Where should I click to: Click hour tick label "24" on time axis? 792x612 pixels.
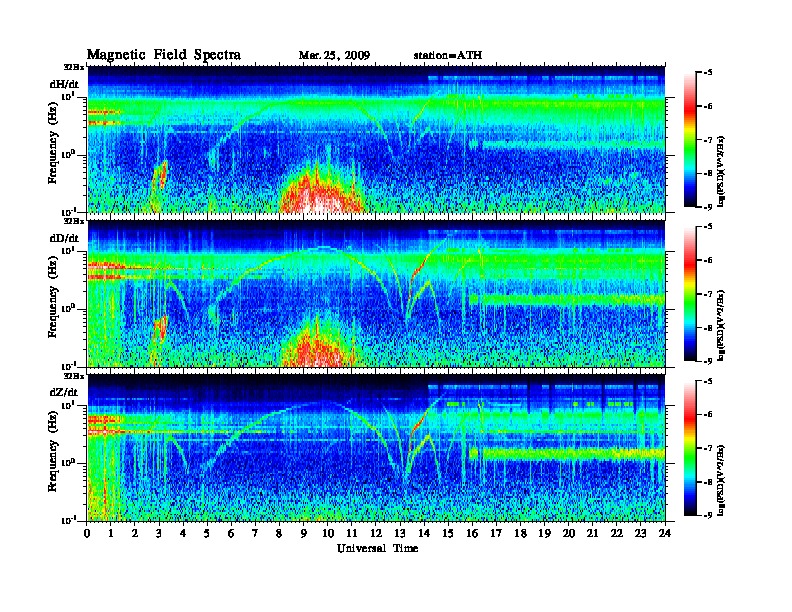665,534
